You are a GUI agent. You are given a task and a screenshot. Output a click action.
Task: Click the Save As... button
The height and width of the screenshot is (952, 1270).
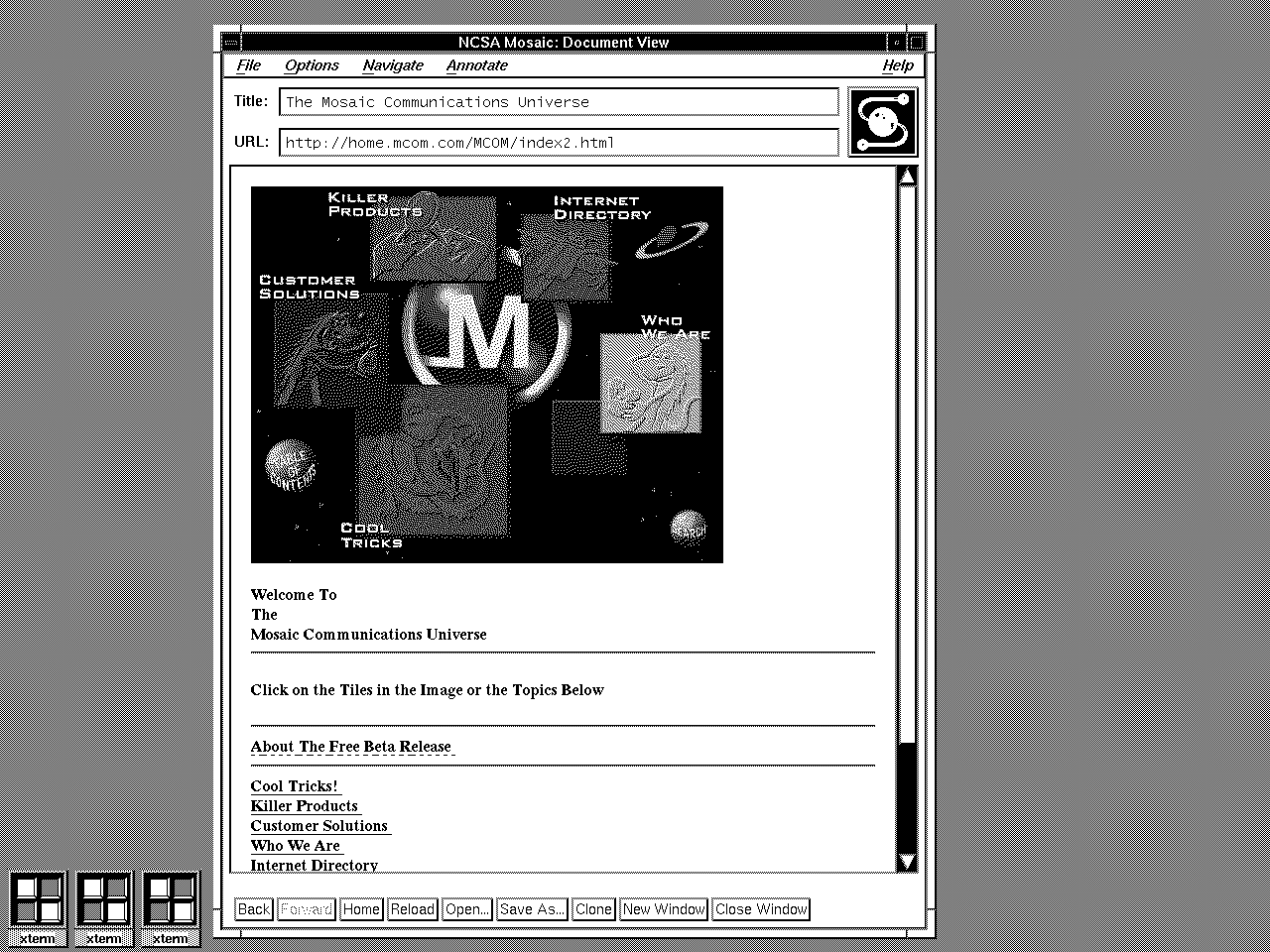532,909
